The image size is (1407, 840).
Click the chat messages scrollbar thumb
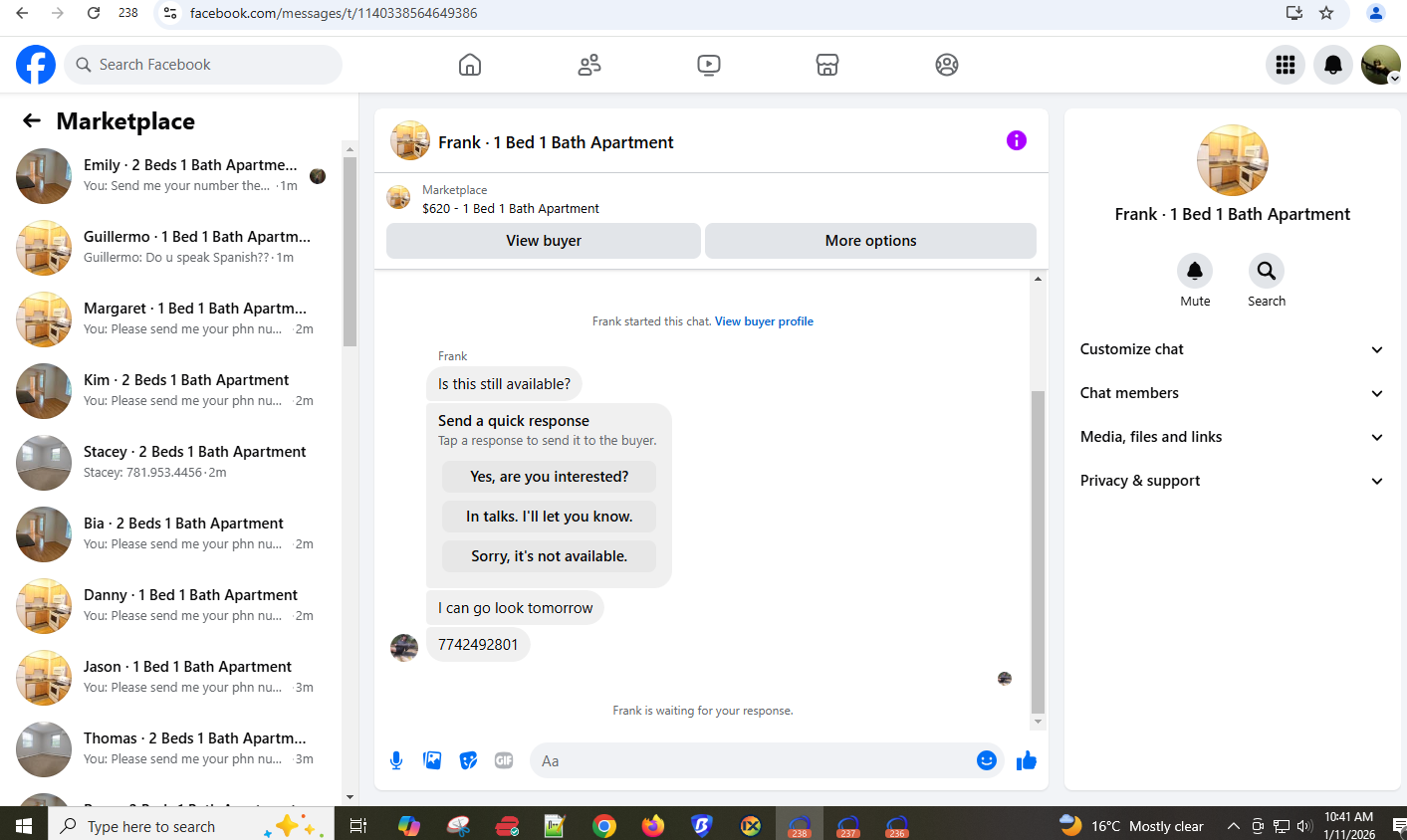click(1038, 552)
